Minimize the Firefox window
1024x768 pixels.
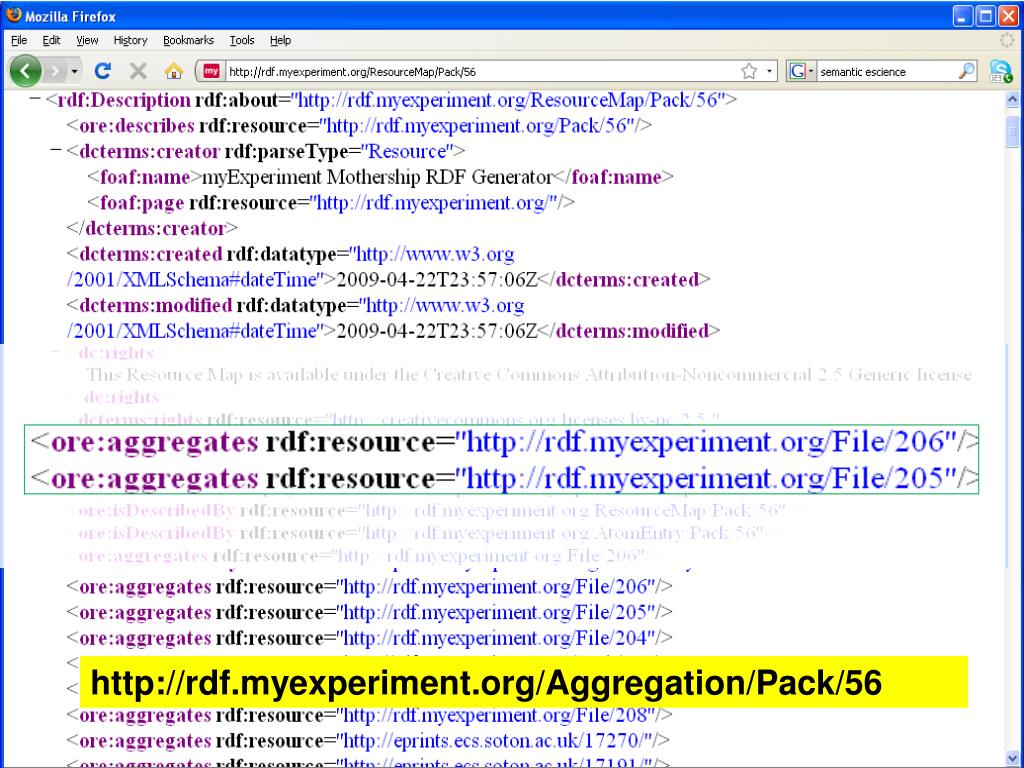(963, 16)
